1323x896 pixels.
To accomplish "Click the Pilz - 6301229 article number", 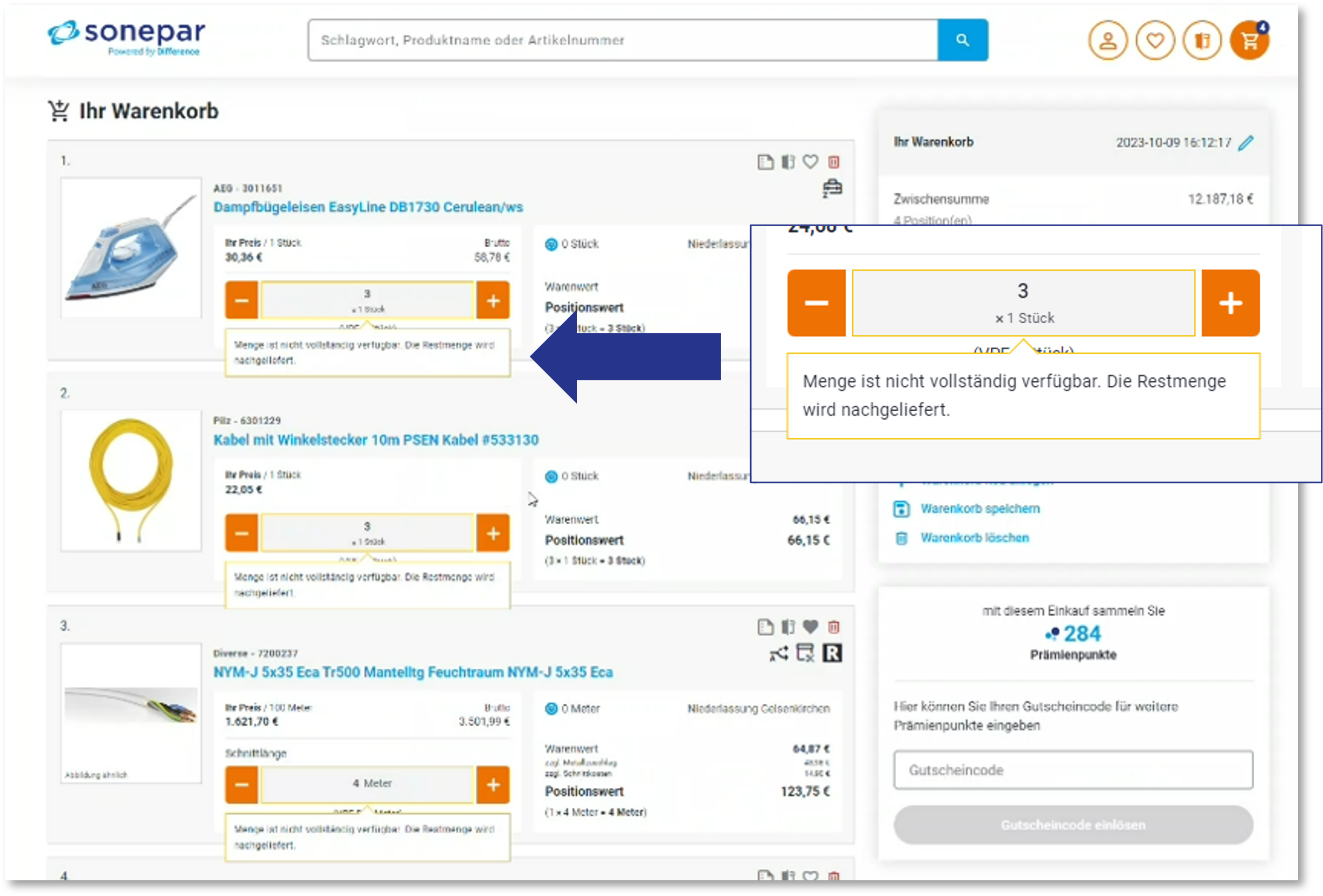I will coord(247,421).
